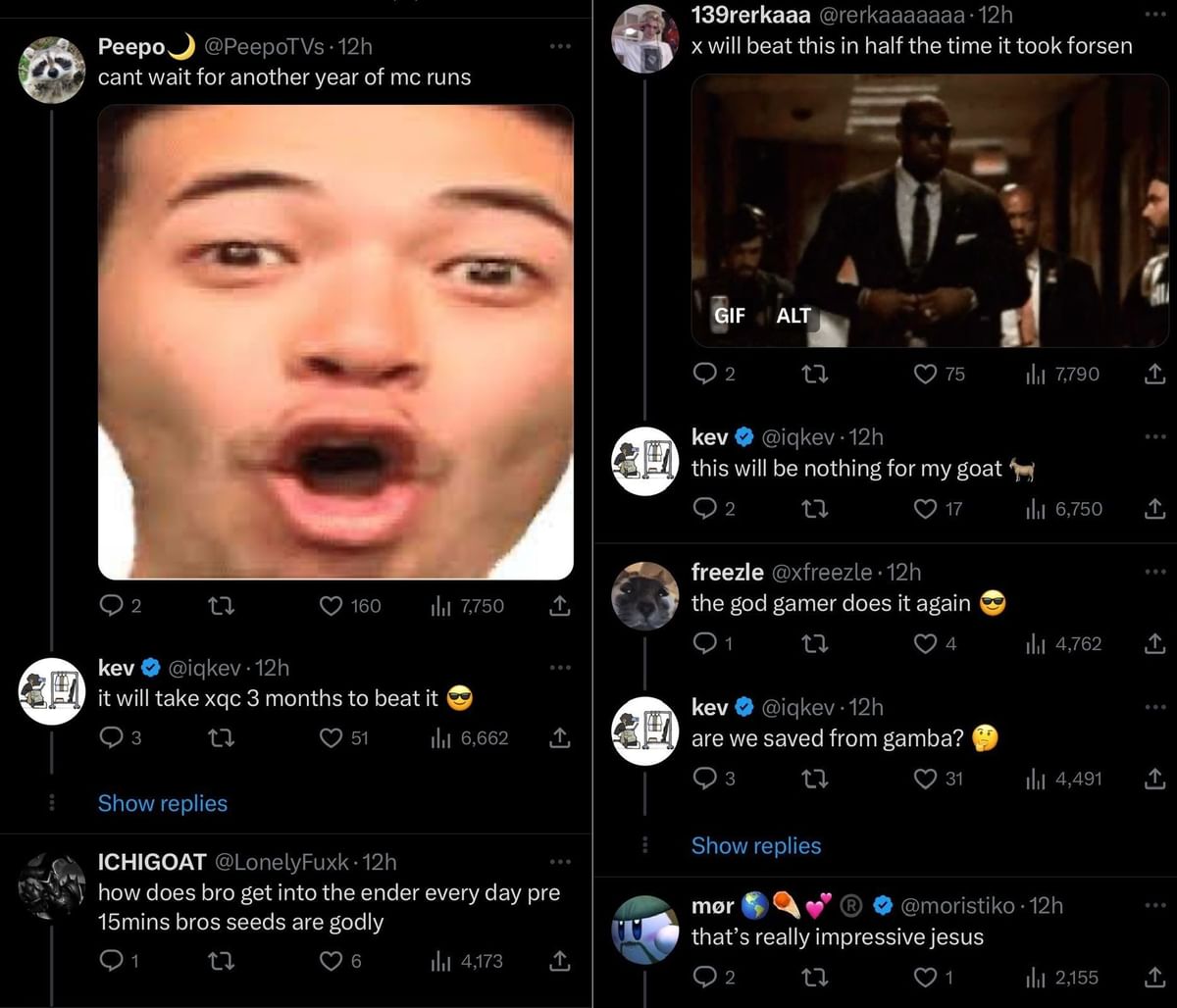This screenshot has width=1177, height=1008.
Task: Like kev's 'saved from gamba' tweet
Action: pyautogui.click(x=925, y=779)
